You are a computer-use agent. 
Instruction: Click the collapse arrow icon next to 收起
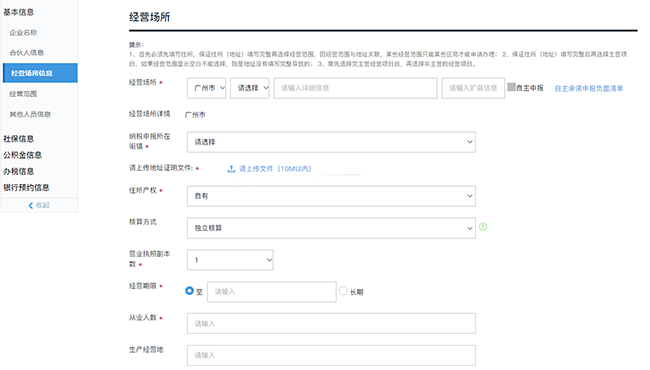tap(31, 205)
